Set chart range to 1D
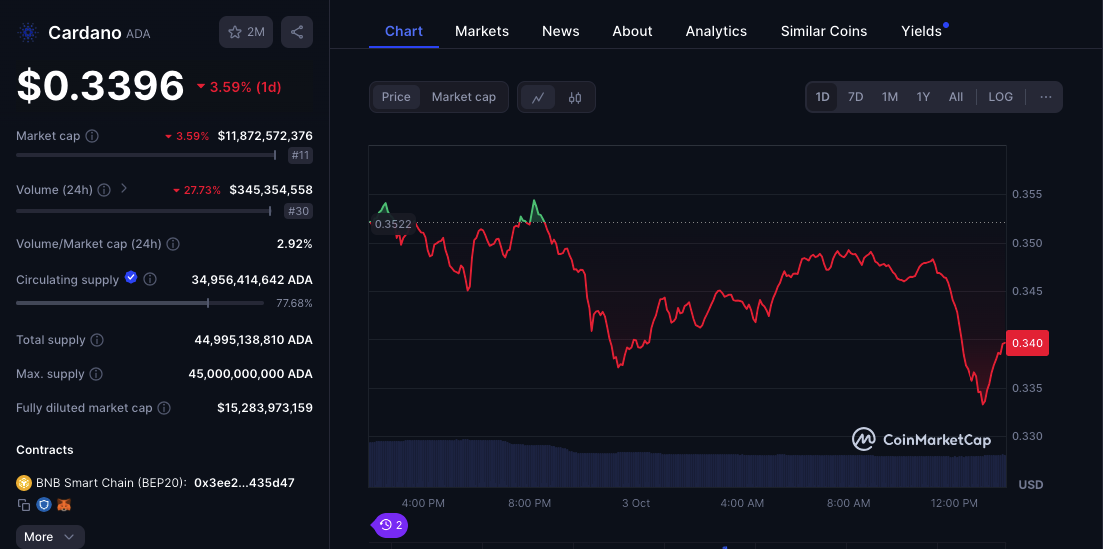The width and height of the screenshot is (1103, 549). click(822, 97)
